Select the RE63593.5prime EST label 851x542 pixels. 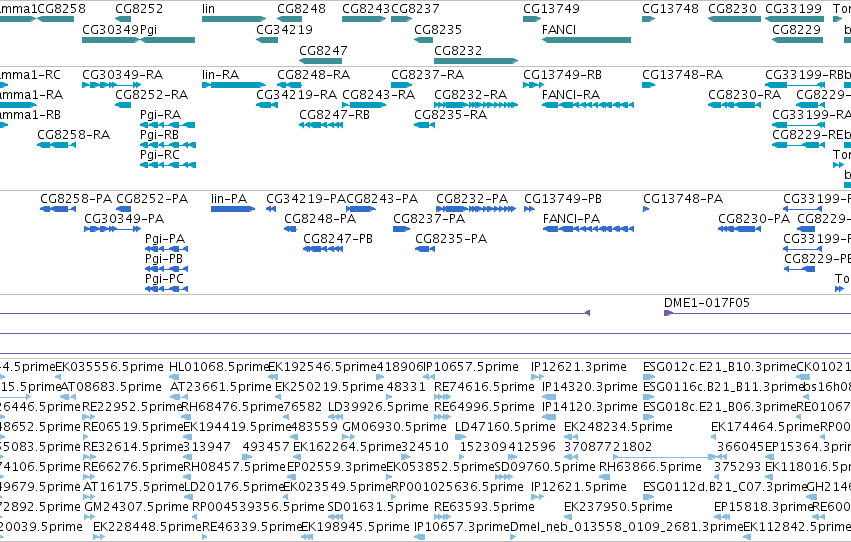click(x=484, y=507)
